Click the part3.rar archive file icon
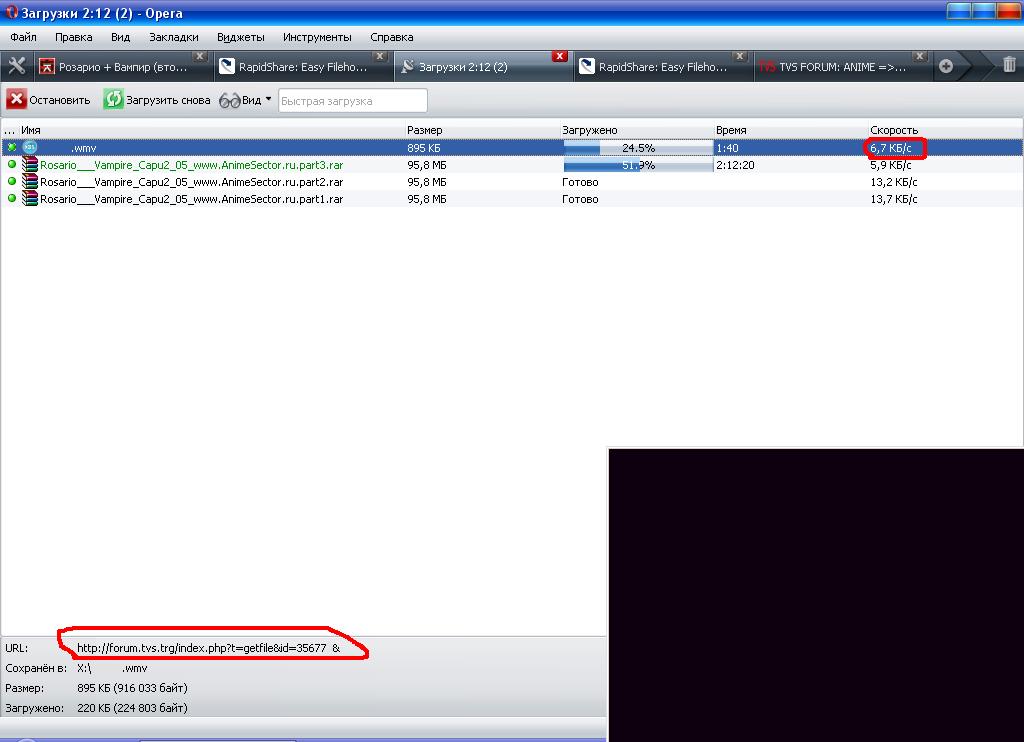The height and width of the screenshot is (742, 1024). point(30,165)
